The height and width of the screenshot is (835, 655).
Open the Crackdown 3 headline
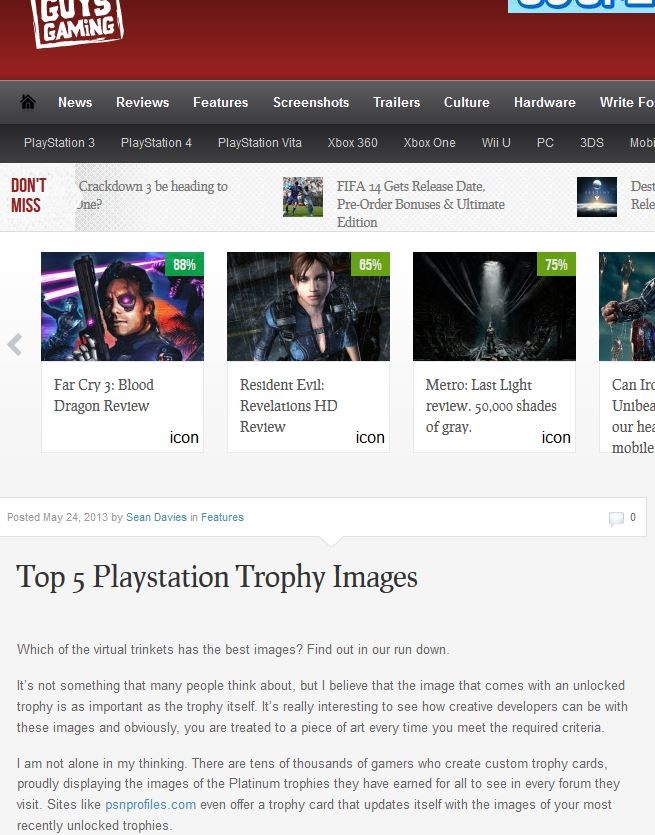153,195
